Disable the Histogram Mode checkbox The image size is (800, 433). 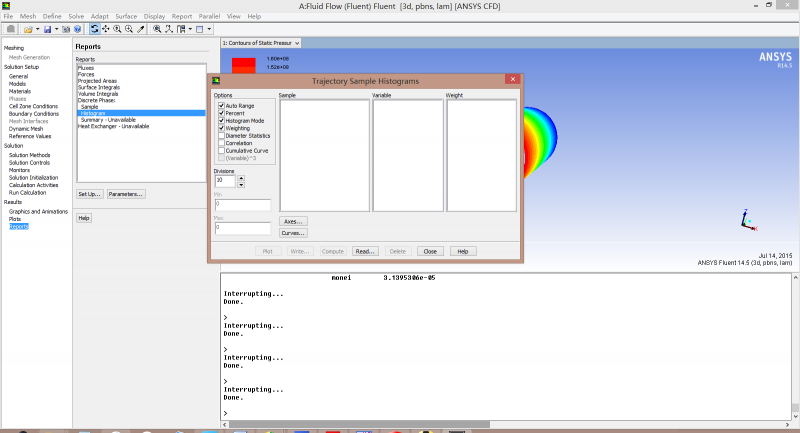221,121
